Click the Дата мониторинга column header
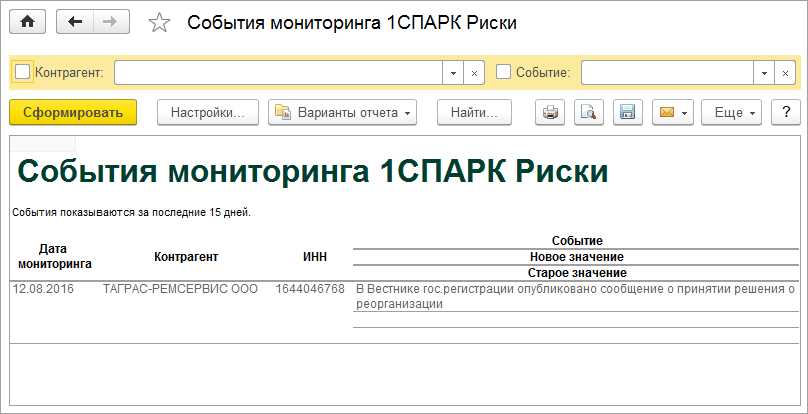Viewport: 808px width, 414px height. click(x=55, y=256)
